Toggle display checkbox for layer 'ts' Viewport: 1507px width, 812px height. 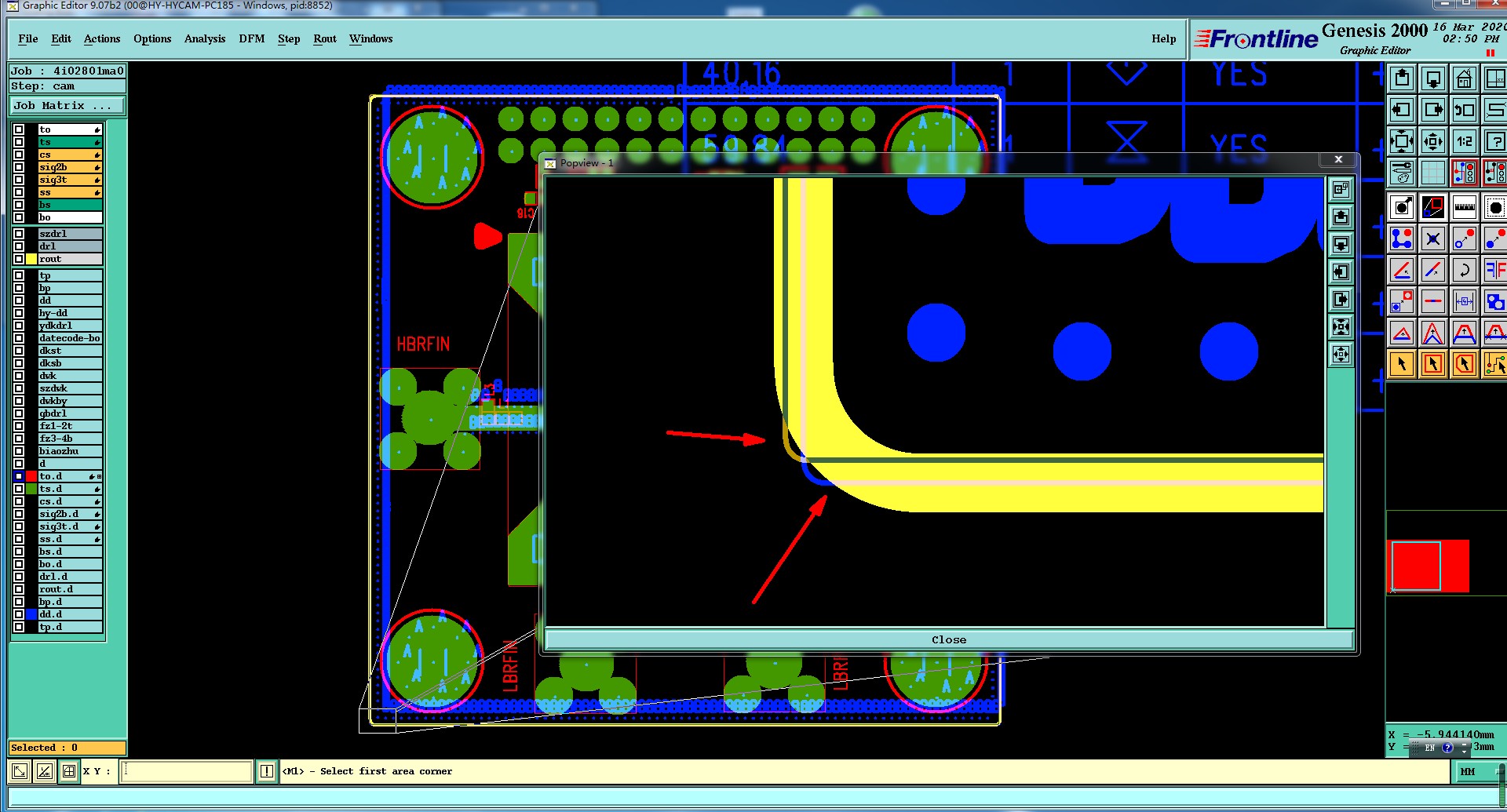tap(19, 142)
